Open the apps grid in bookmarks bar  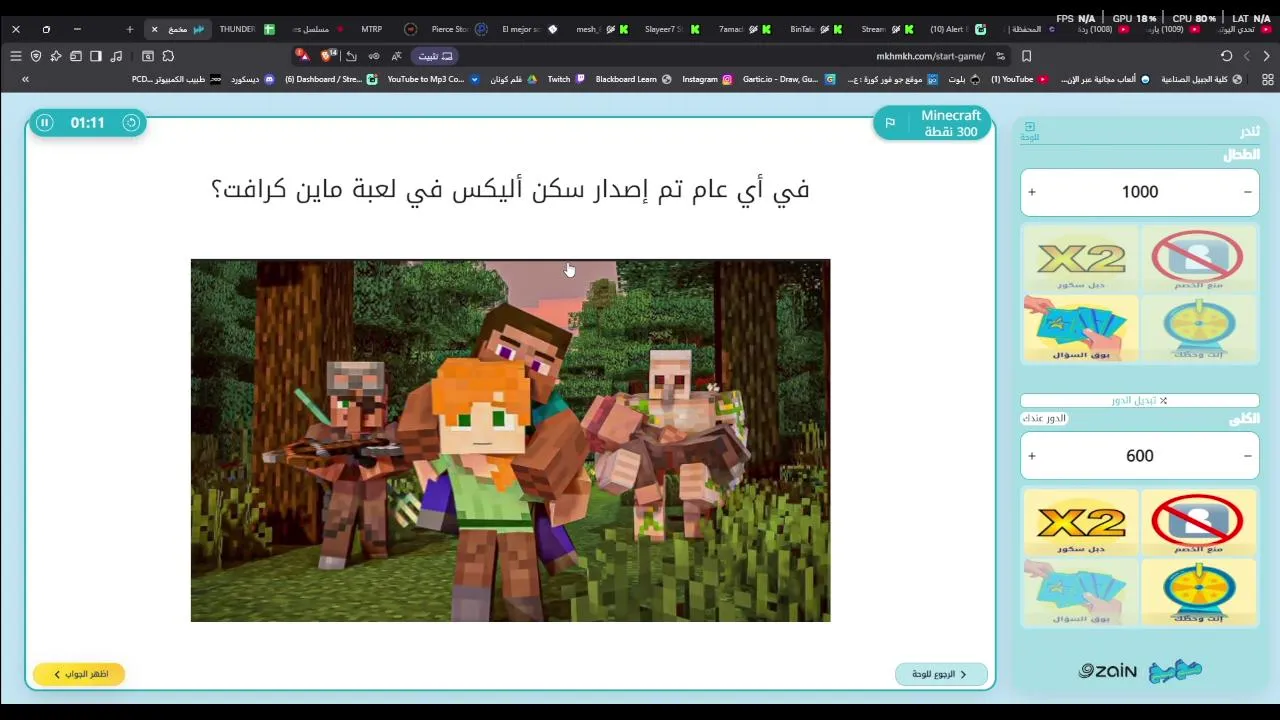click(x=1267, y=79)
